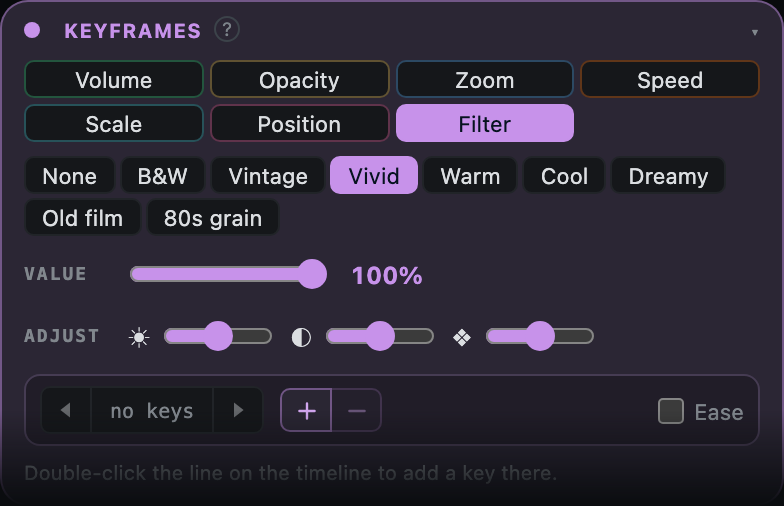The height and width of the screenshot is (506, 784).
Task: Click the brightness sun icon
Action: tap(139, 337)
